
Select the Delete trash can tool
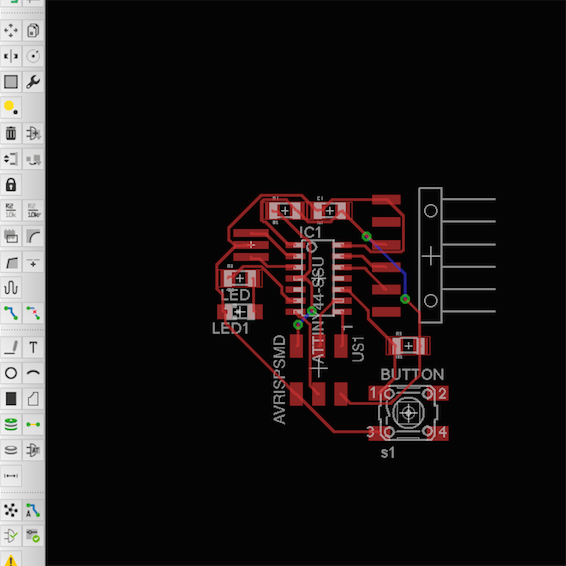(x=11, y=133)
